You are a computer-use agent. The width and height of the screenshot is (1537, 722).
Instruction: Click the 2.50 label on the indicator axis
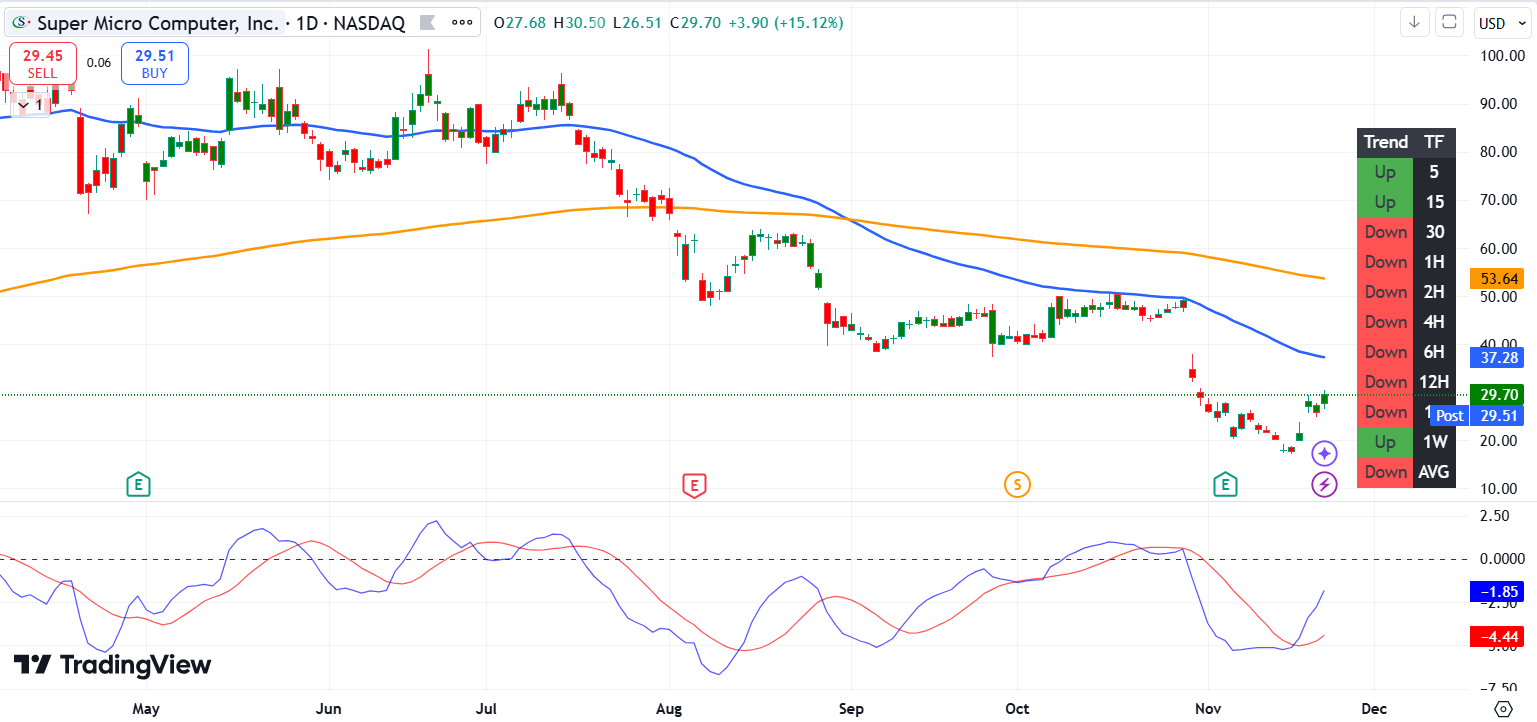[x=1495, y=515]
